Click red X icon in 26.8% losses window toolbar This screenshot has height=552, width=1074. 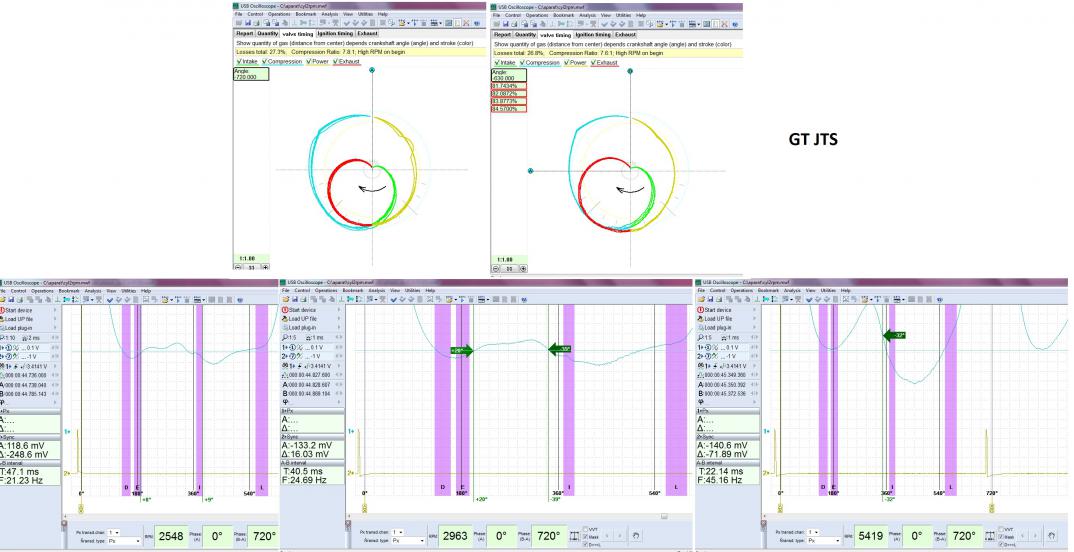click(725, 23)
